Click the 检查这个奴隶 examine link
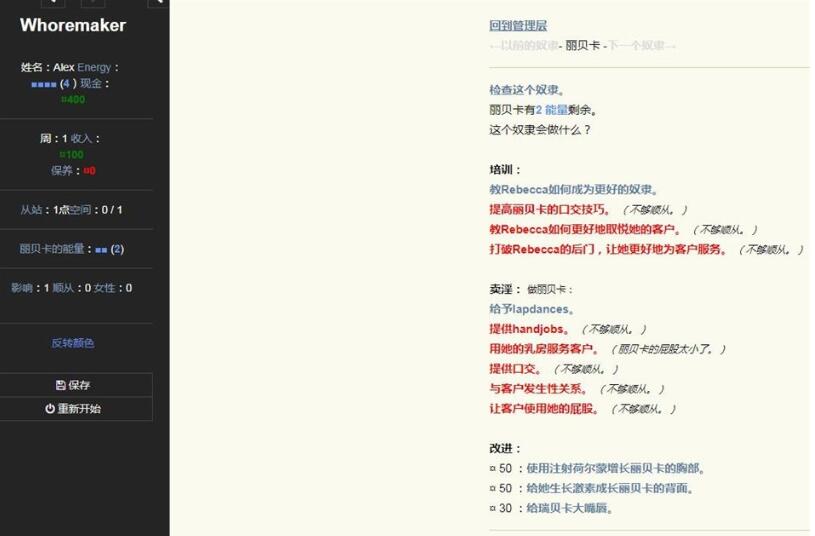This screenshot has width=815, height=536. click(x=527, y=90)
